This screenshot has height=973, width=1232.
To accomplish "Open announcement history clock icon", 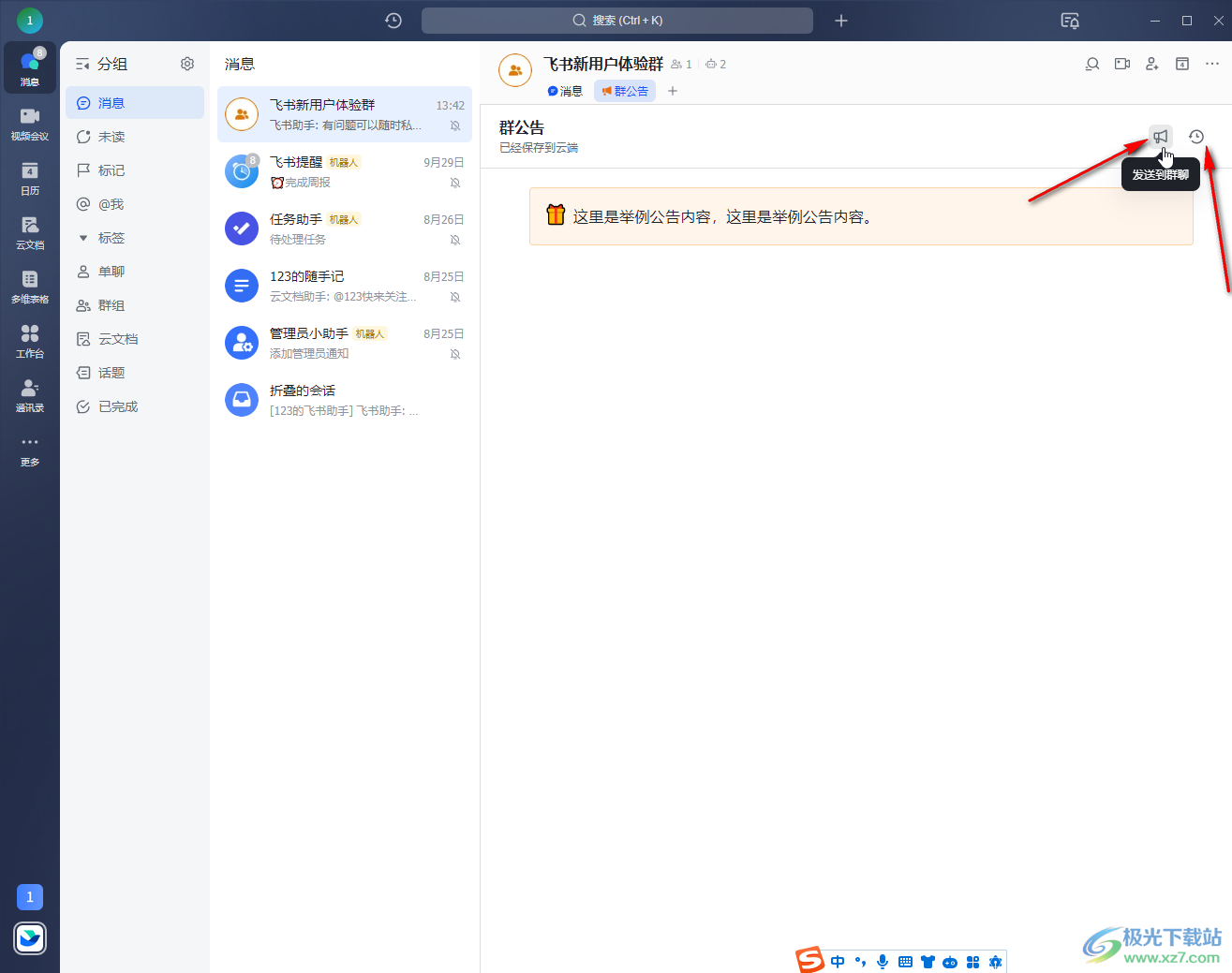I will coord(1196,137).
